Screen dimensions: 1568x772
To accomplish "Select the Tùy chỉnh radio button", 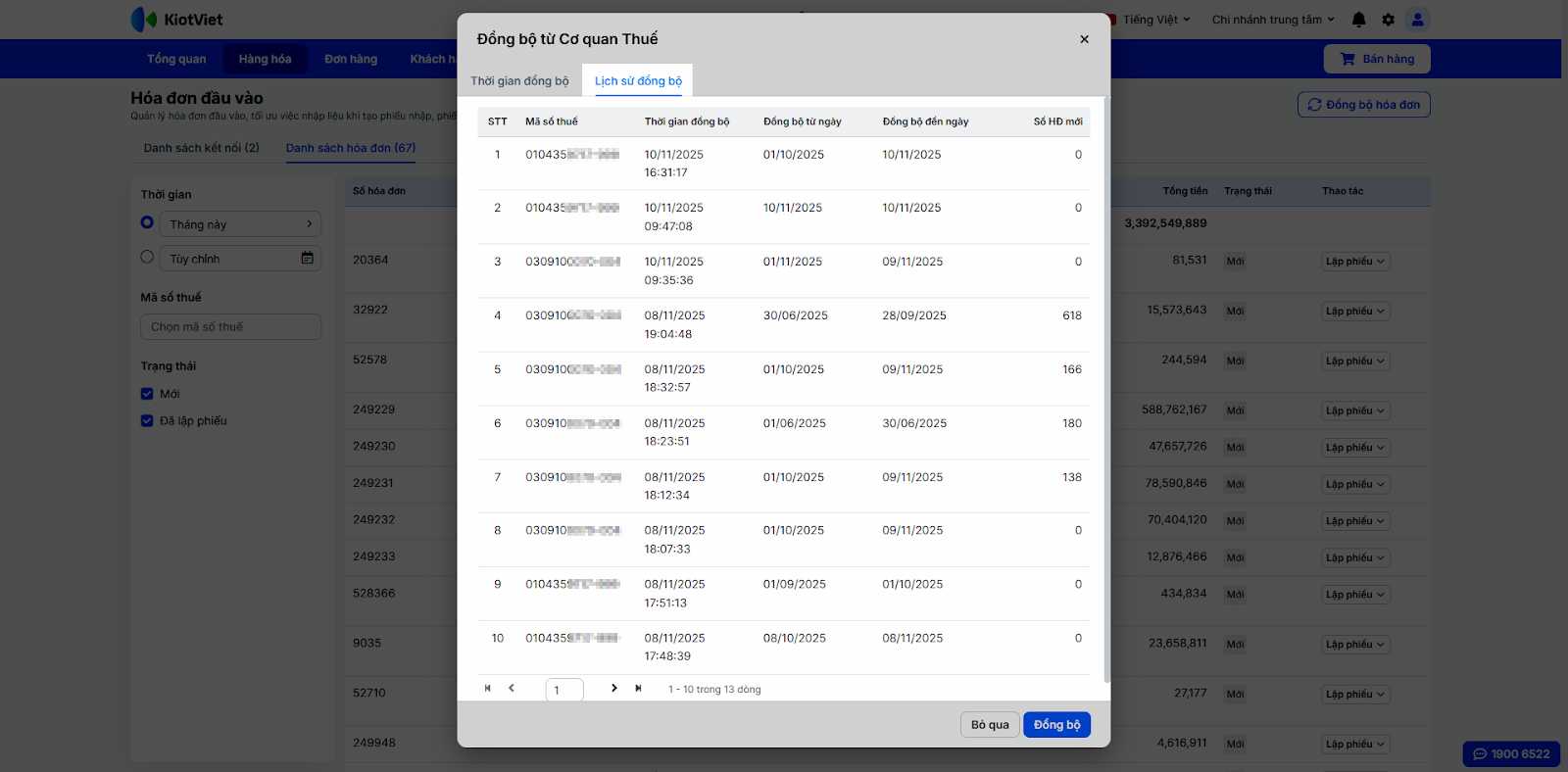I will click(147, 257).
